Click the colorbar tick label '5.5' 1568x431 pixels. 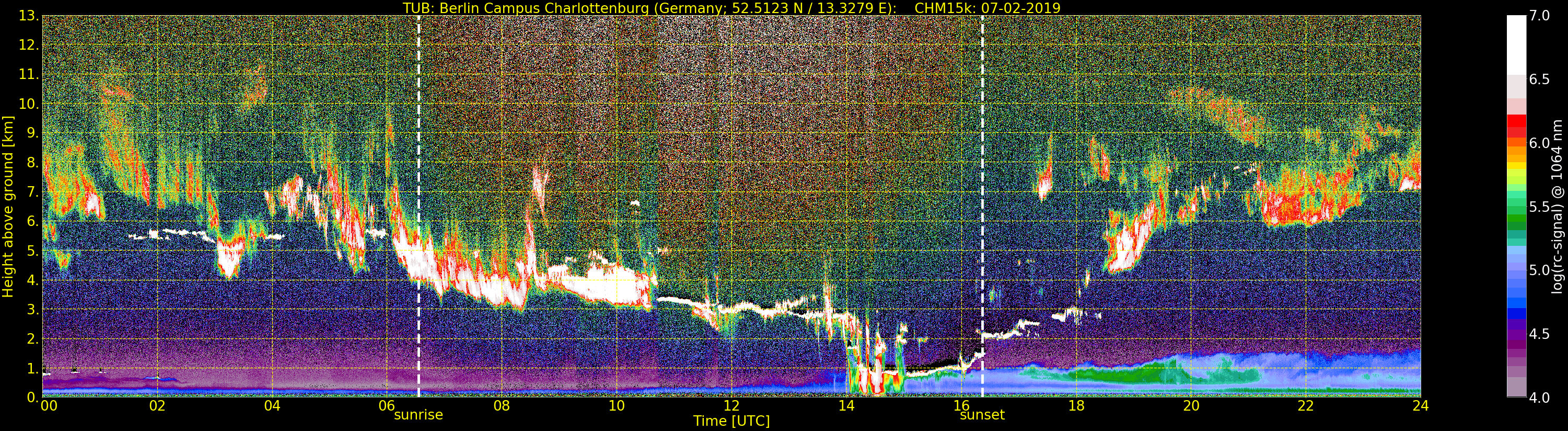(x=1539, y=207)
